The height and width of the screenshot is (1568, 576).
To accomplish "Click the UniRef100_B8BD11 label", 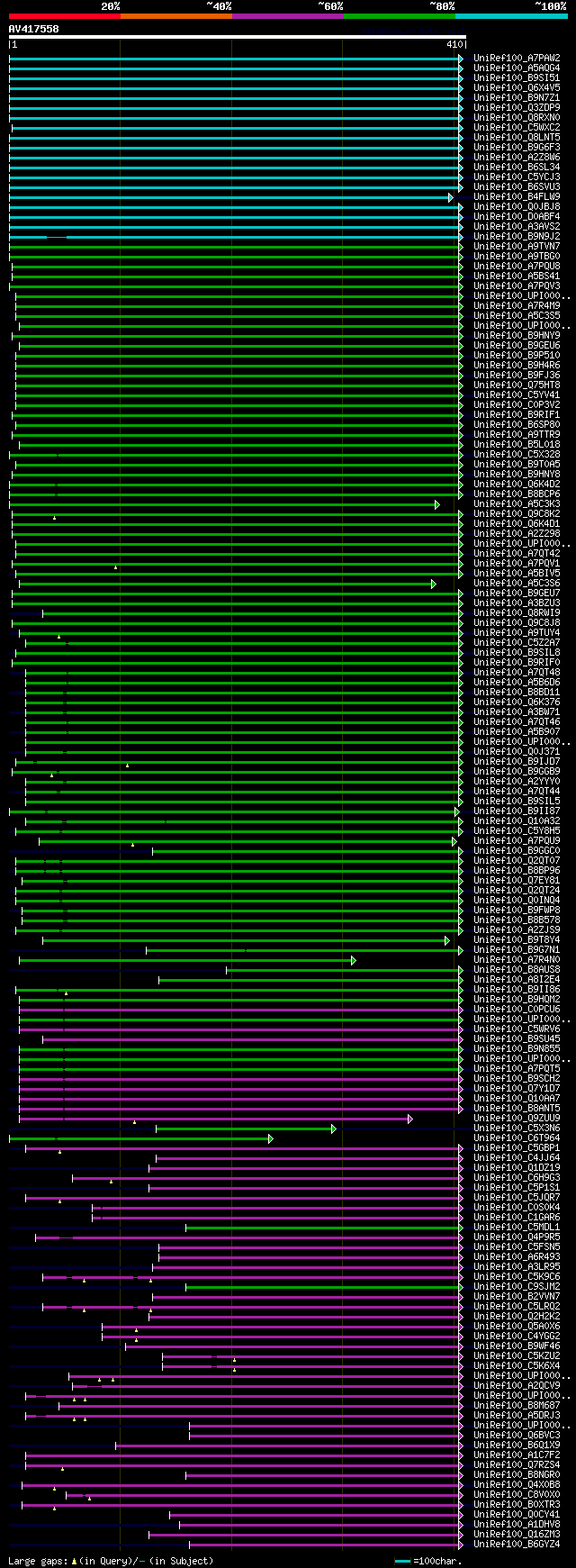I will coord(517,693).
